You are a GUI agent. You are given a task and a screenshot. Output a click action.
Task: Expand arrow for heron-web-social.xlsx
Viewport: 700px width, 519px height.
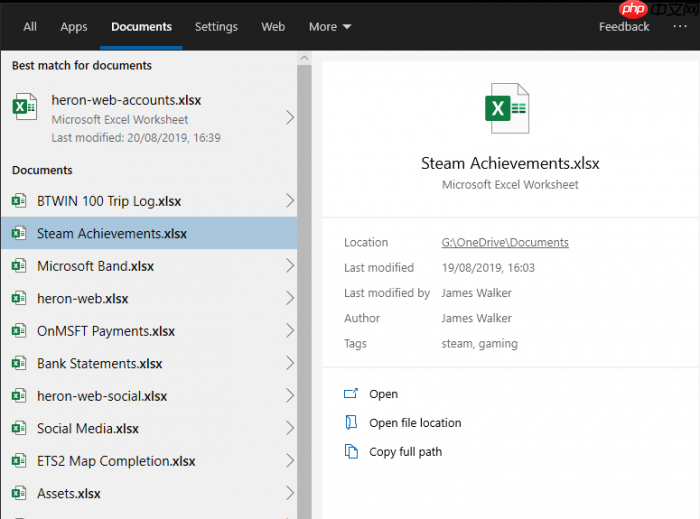pos(290,395)
